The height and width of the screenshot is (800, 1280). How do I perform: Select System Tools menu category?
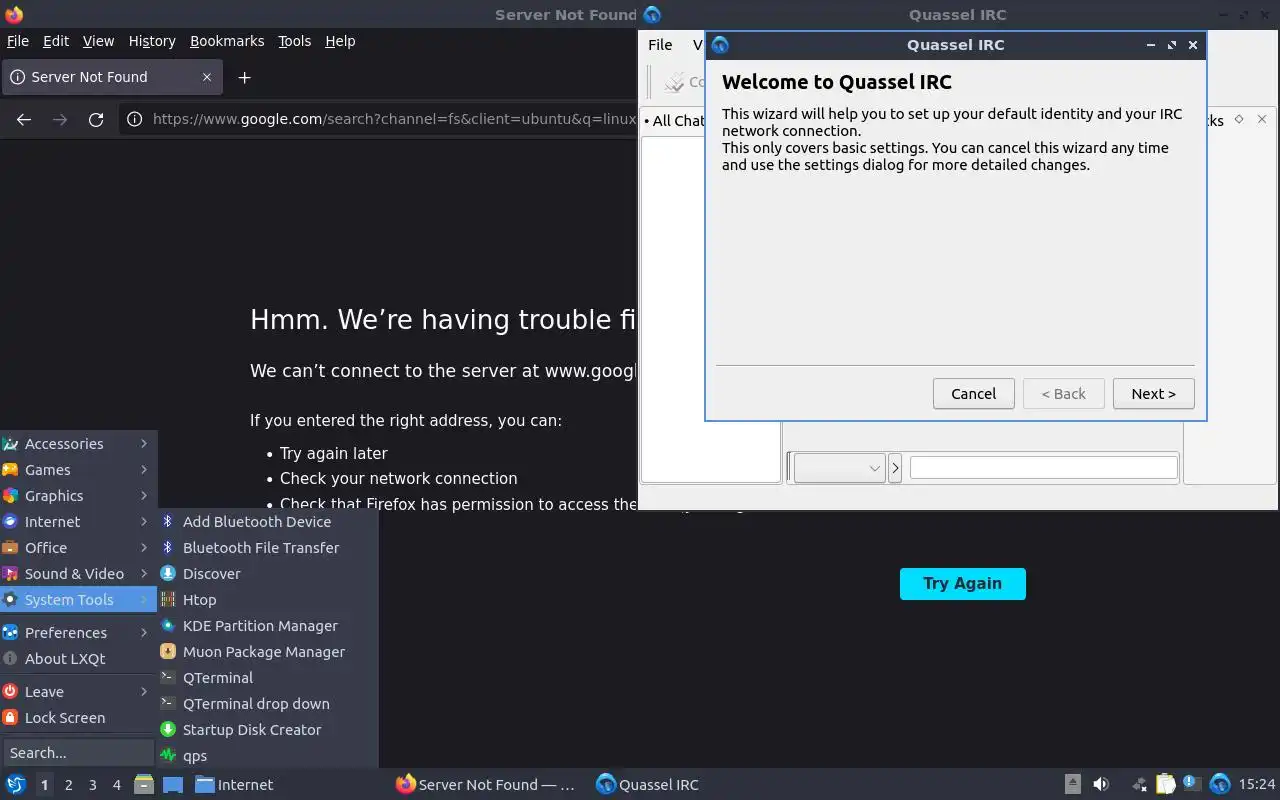[78, 600]
